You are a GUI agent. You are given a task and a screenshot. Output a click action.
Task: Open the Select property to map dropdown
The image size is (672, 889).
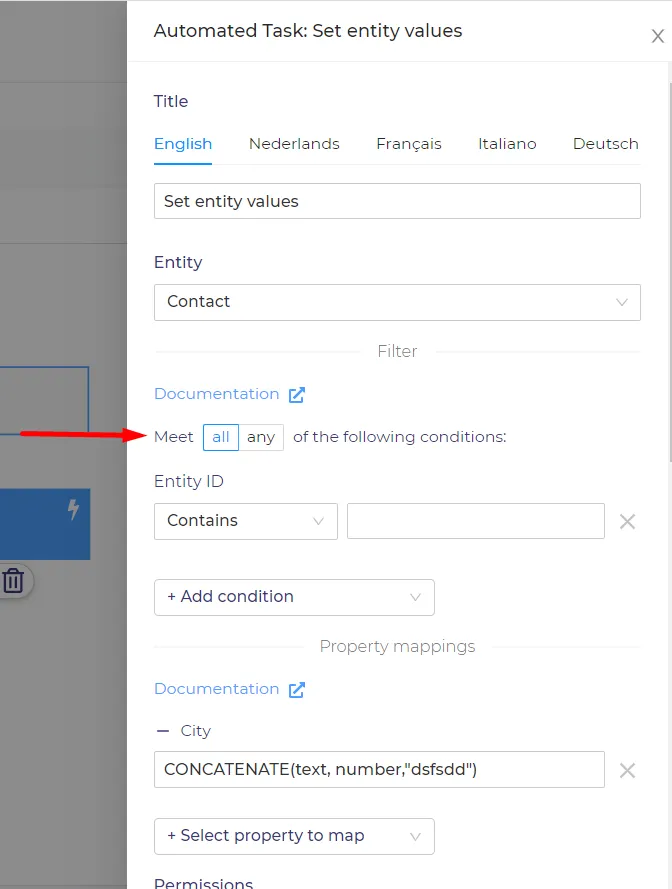294,836
